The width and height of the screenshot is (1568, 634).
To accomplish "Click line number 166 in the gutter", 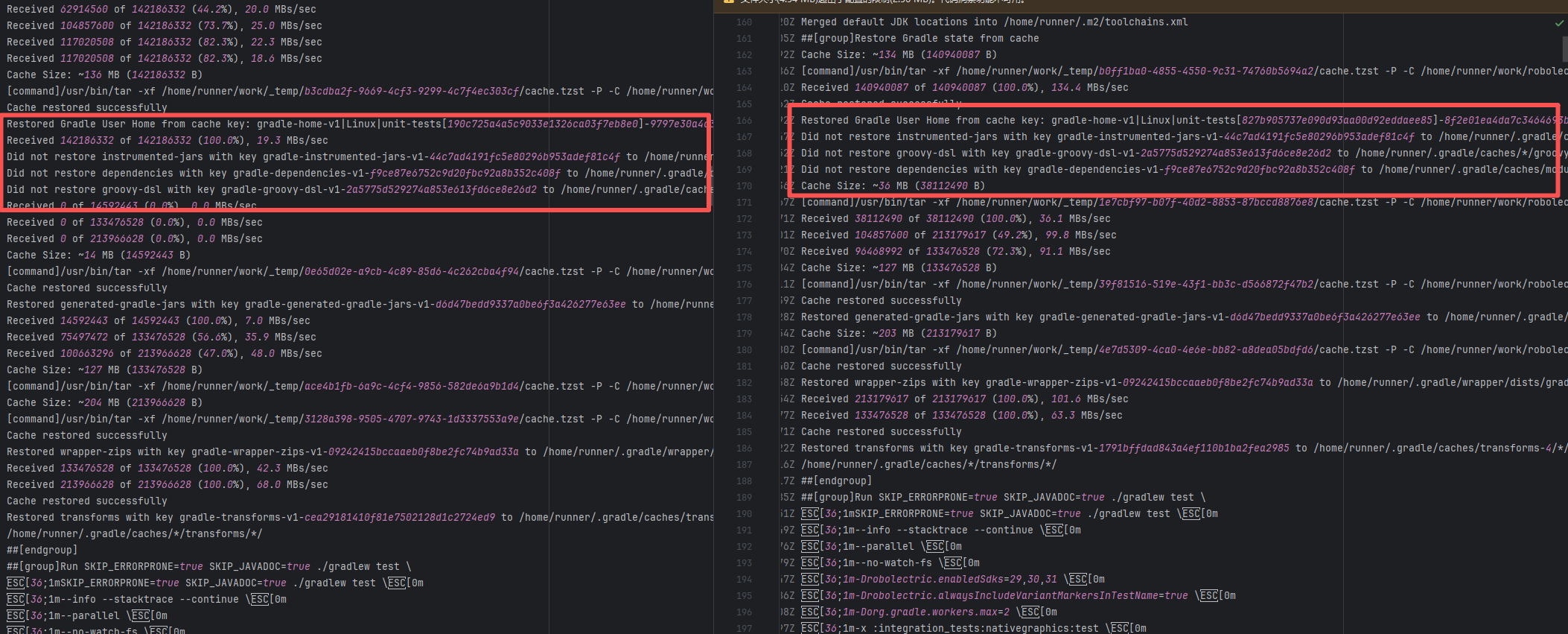I will (743, 121).
